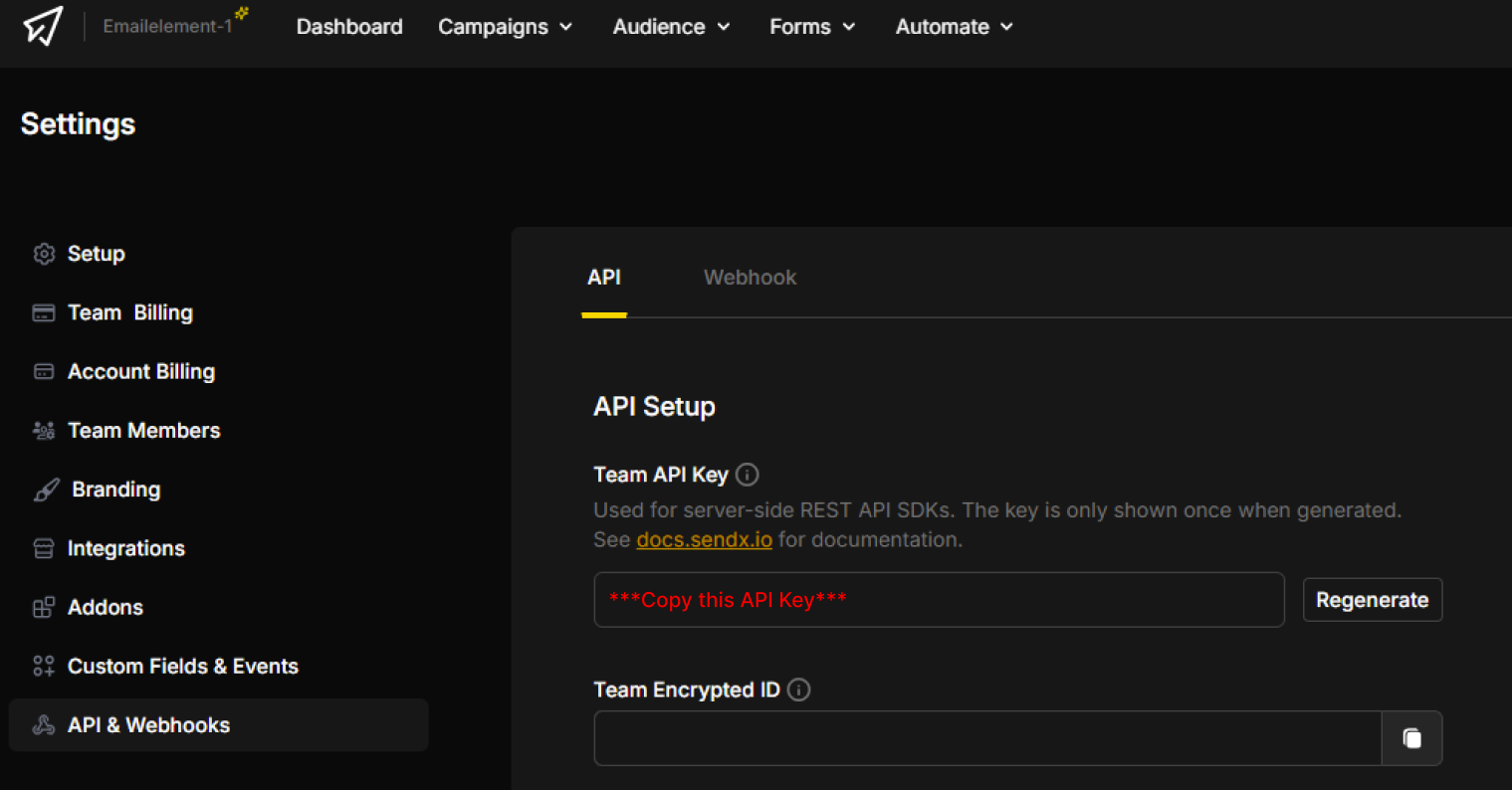Select API & Webhooks in sidebar
This screenshot has width=1512, height=790.
(x=218, y=724)
